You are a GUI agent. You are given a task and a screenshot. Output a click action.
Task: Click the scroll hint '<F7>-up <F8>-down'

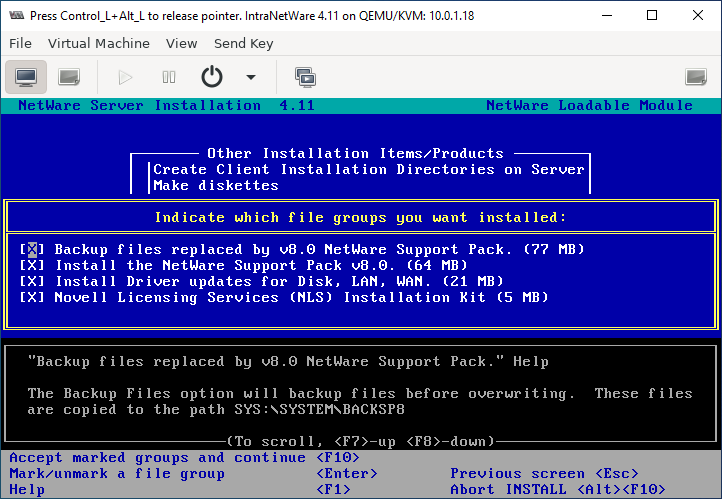(x=410, y=441)
